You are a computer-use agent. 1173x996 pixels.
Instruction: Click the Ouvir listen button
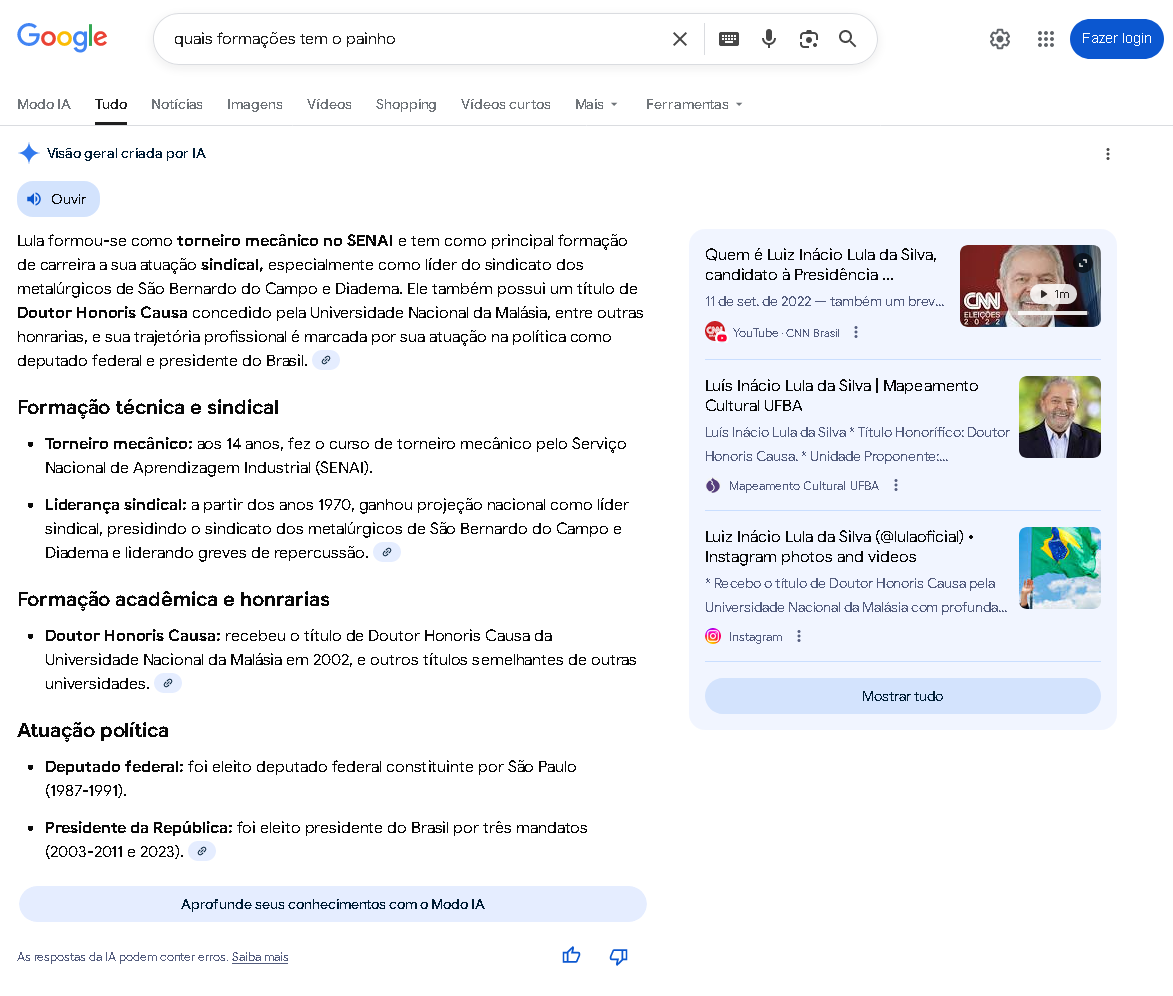pyautogui.click(x=58, y=199)
